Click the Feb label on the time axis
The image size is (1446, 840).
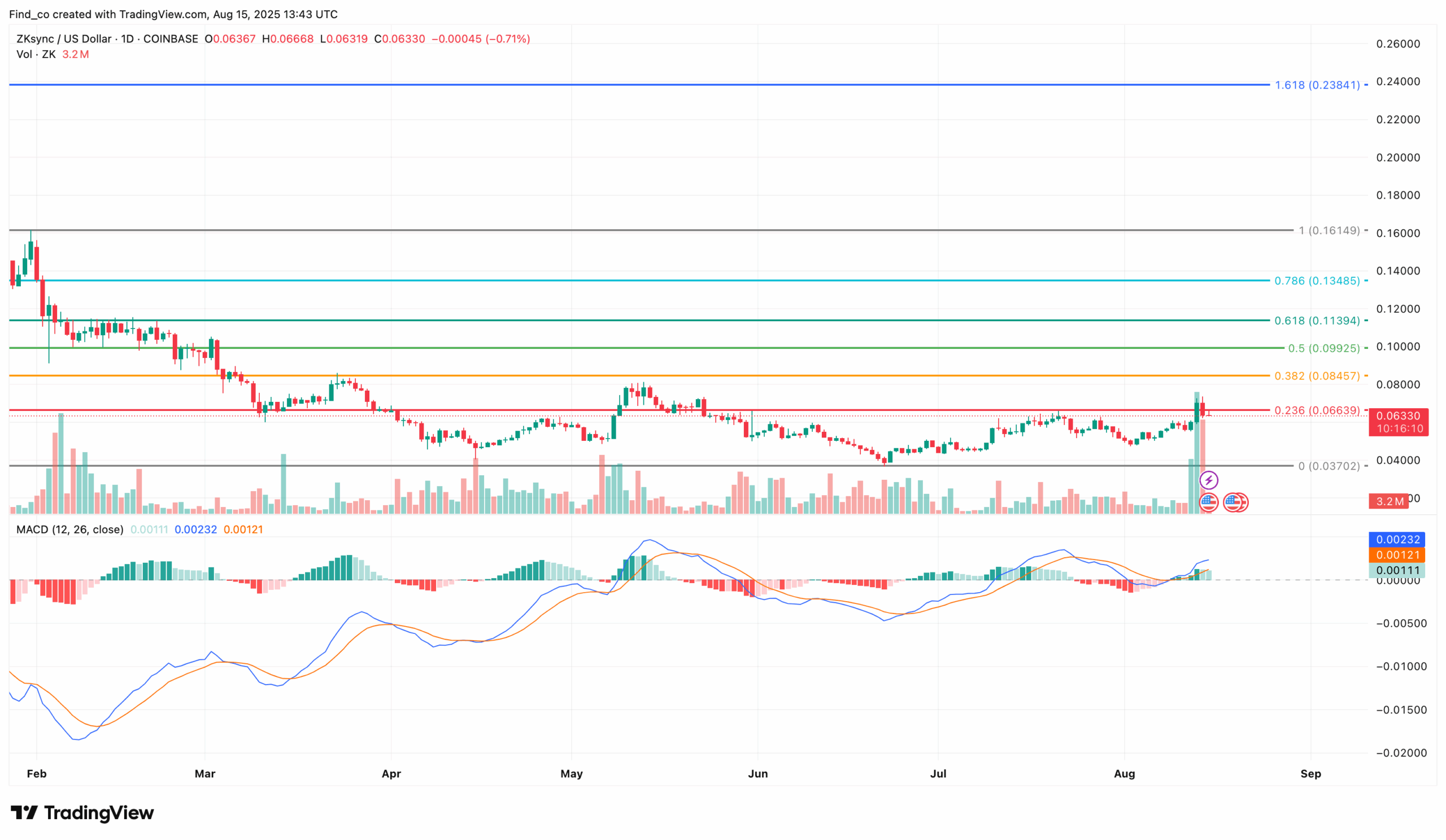pos(37,774)
